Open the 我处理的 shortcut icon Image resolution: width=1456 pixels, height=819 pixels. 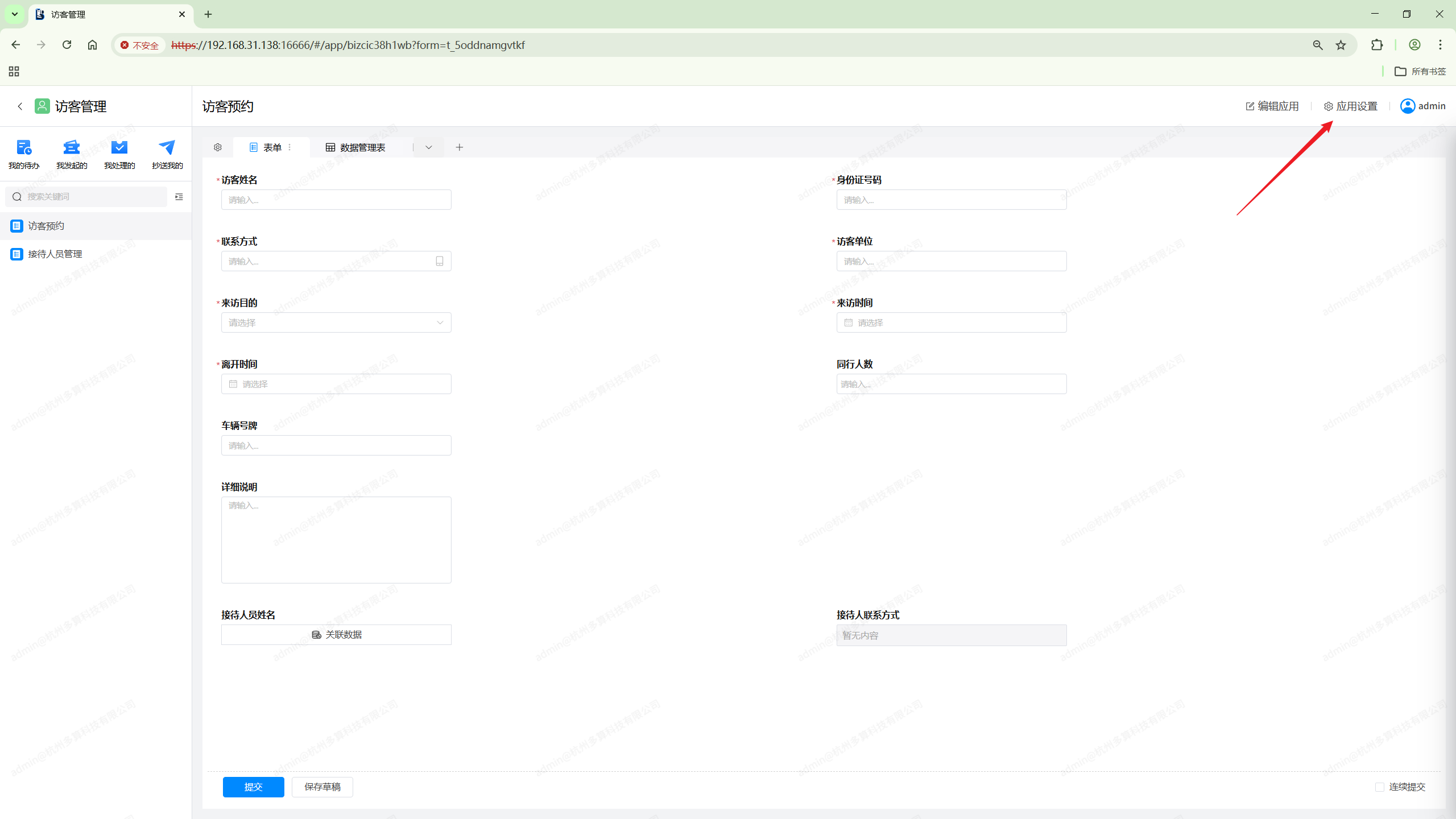(x=119, y=148)
